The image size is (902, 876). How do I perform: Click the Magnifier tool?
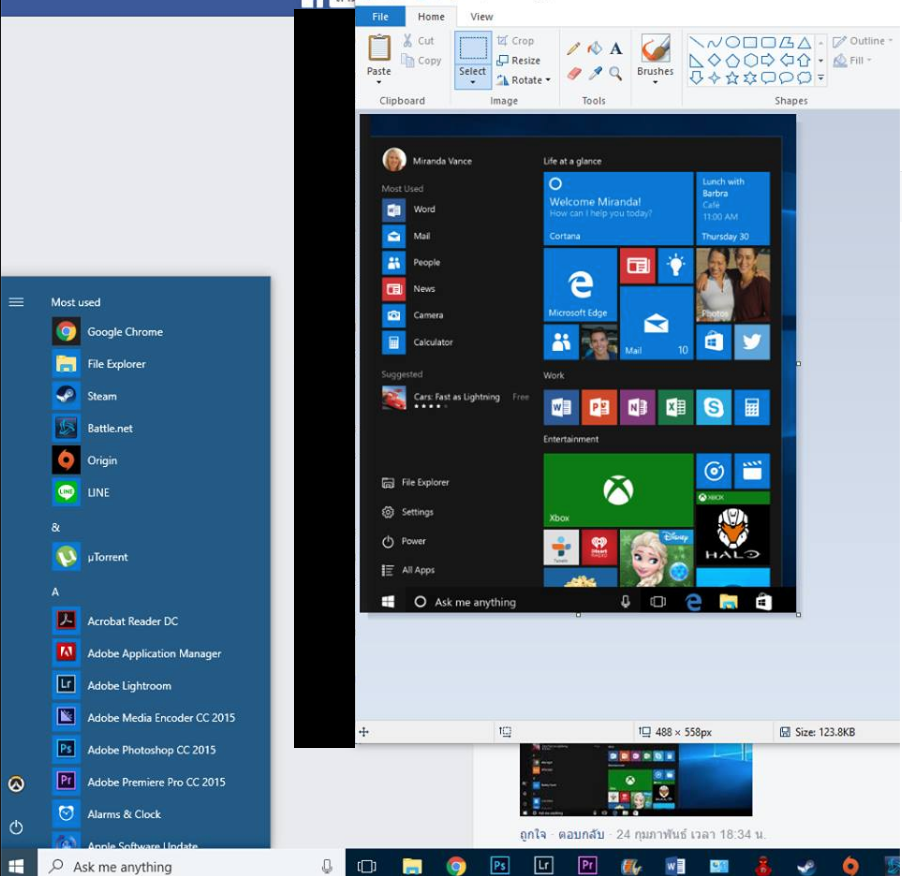coord(616,74)
